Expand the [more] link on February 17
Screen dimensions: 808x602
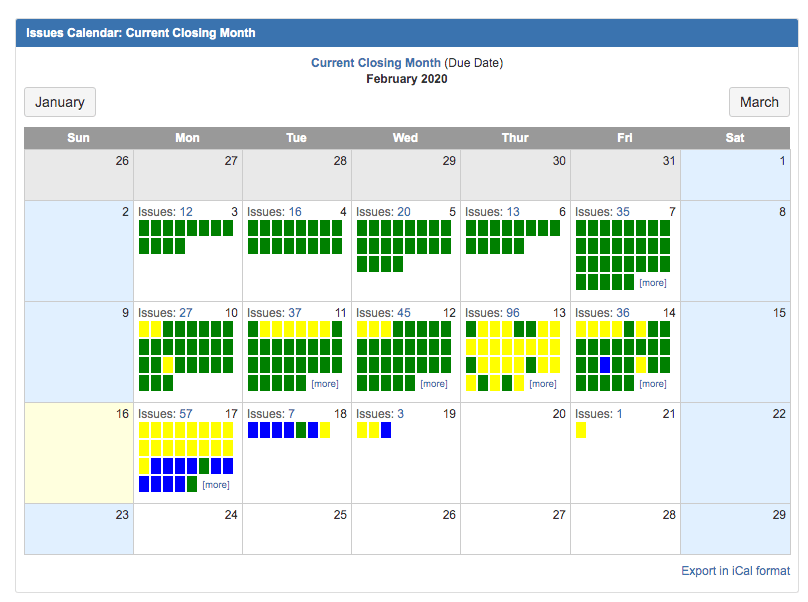coord(215,485)
